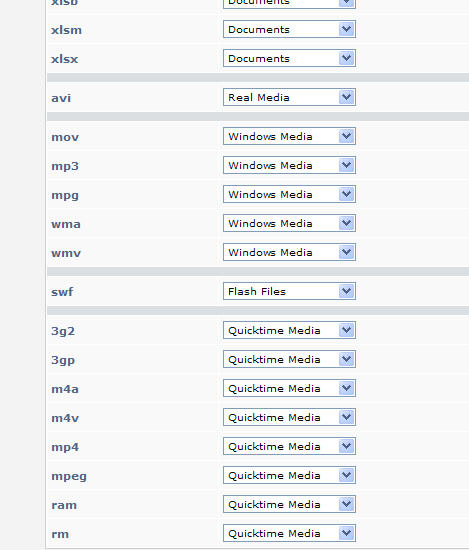Open the xlsm file type dropdown
This screenshot has width=469, height=550.
click(289, 29)
